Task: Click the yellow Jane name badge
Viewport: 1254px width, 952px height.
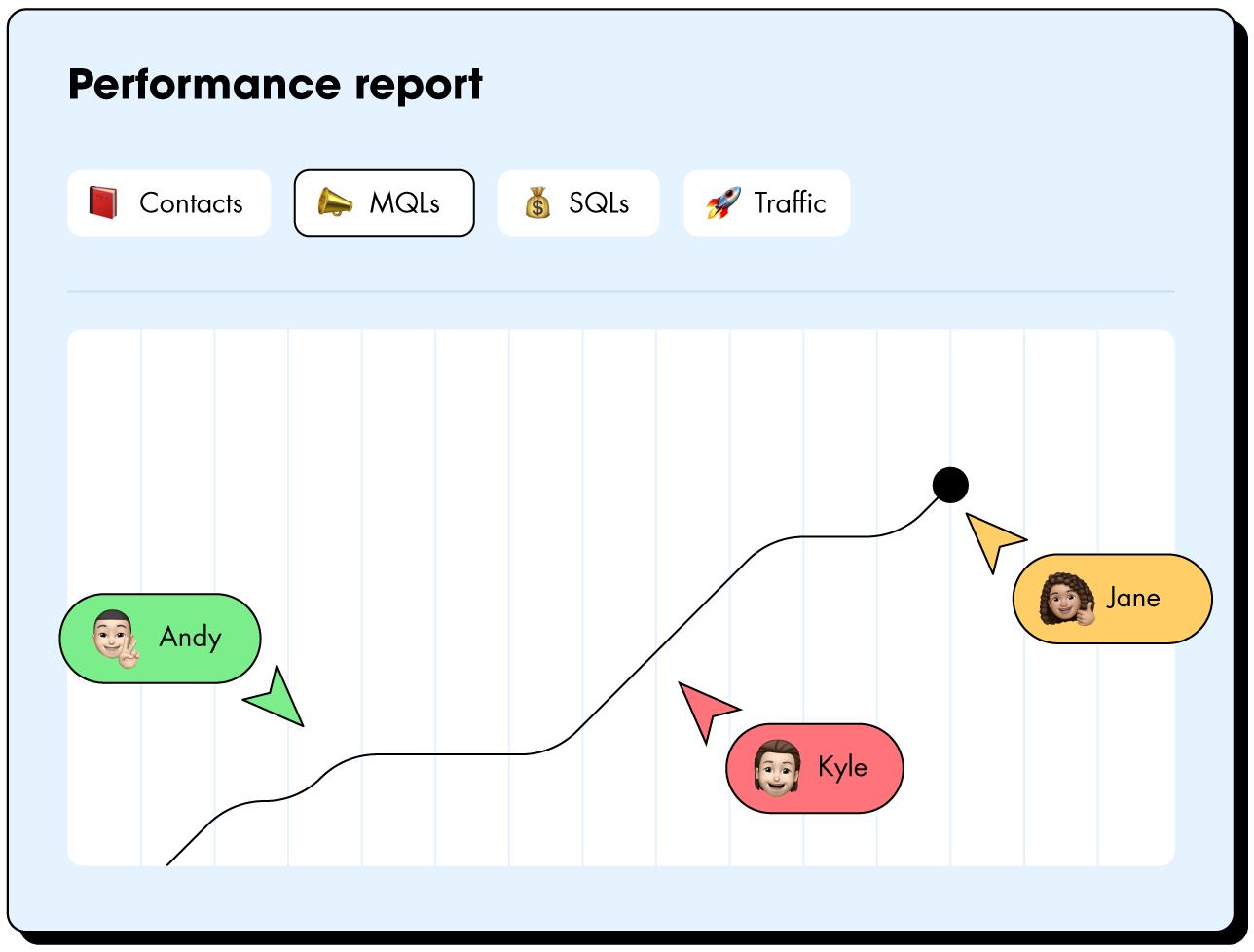Action: pyautogui.click(x=1112, y=599)
